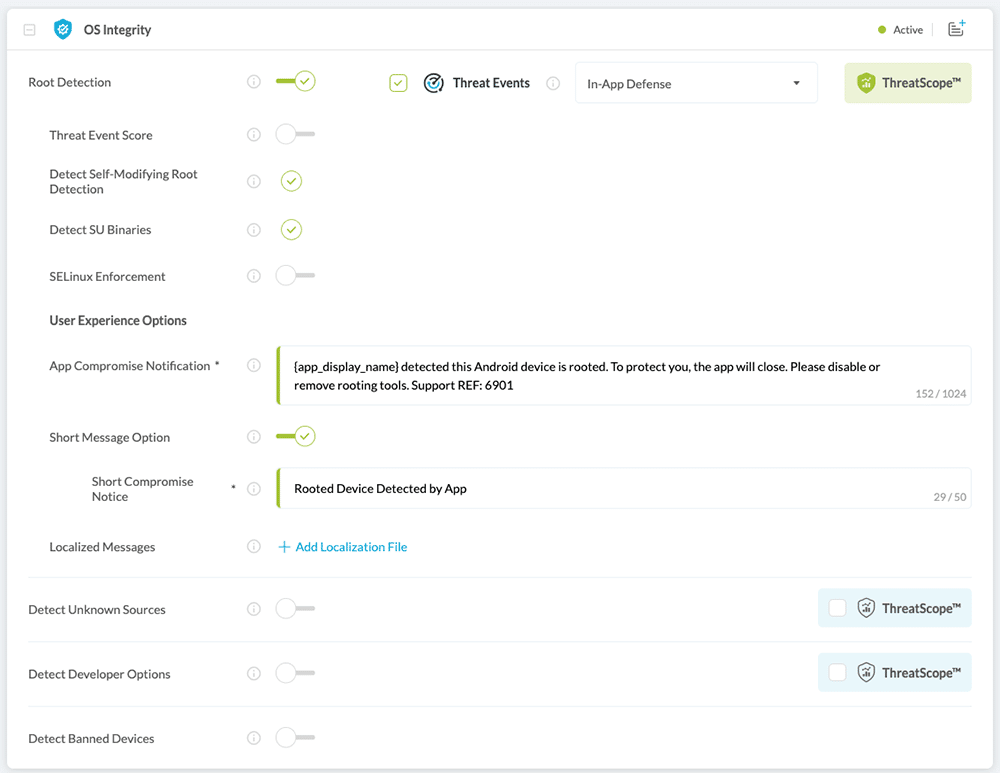Click the info icon for Detect SU Binaries
This screenshot has height=773, width=1000.
point(254,230)
